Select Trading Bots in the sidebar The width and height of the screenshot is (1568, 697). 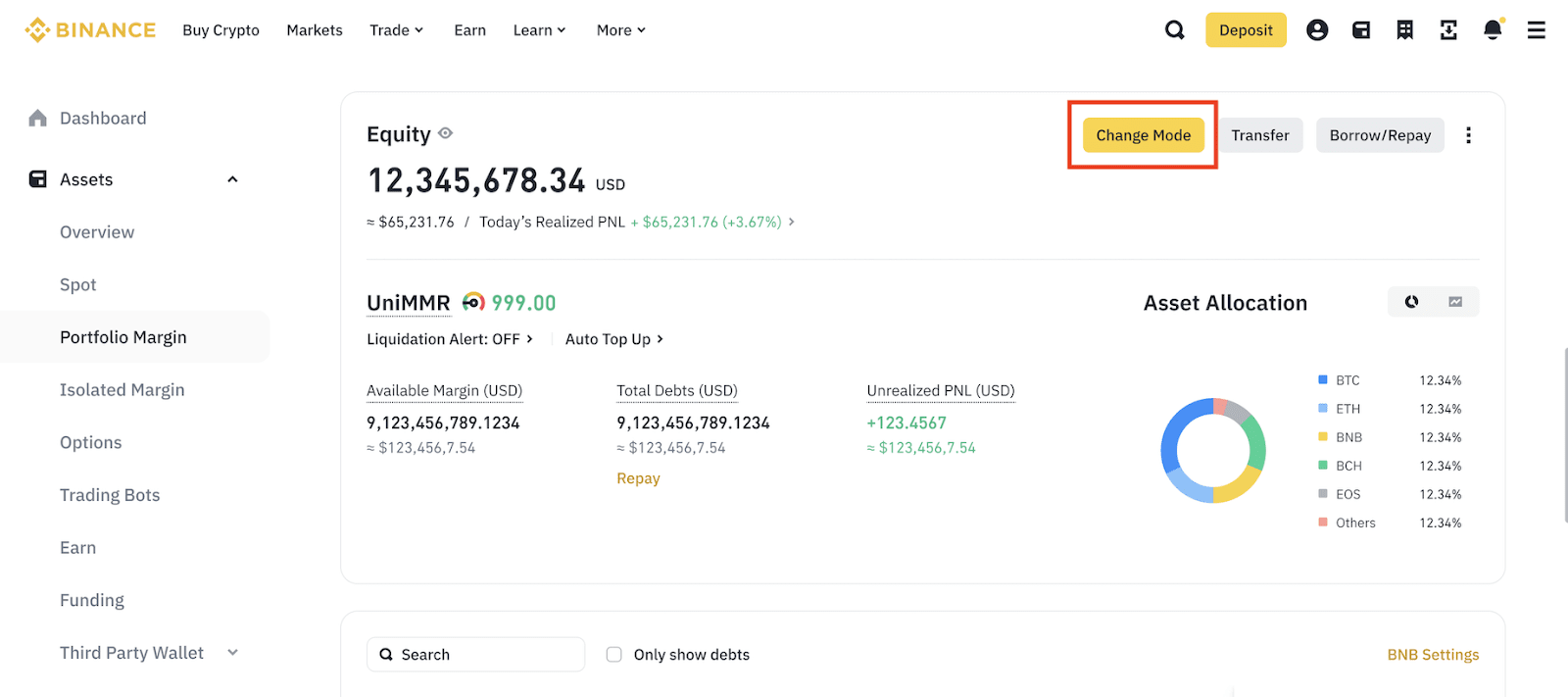(110, 495)
